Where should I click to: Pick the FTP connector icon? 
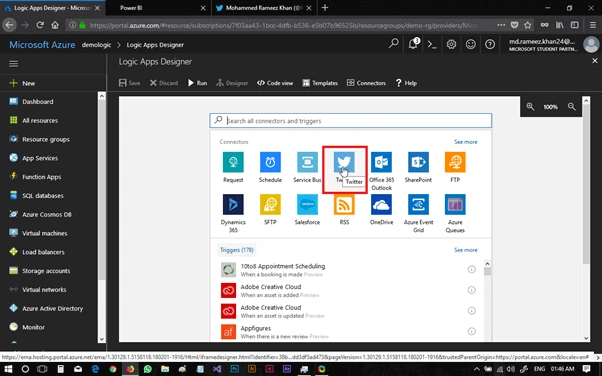pyautogui.click(x=455, y=162)
